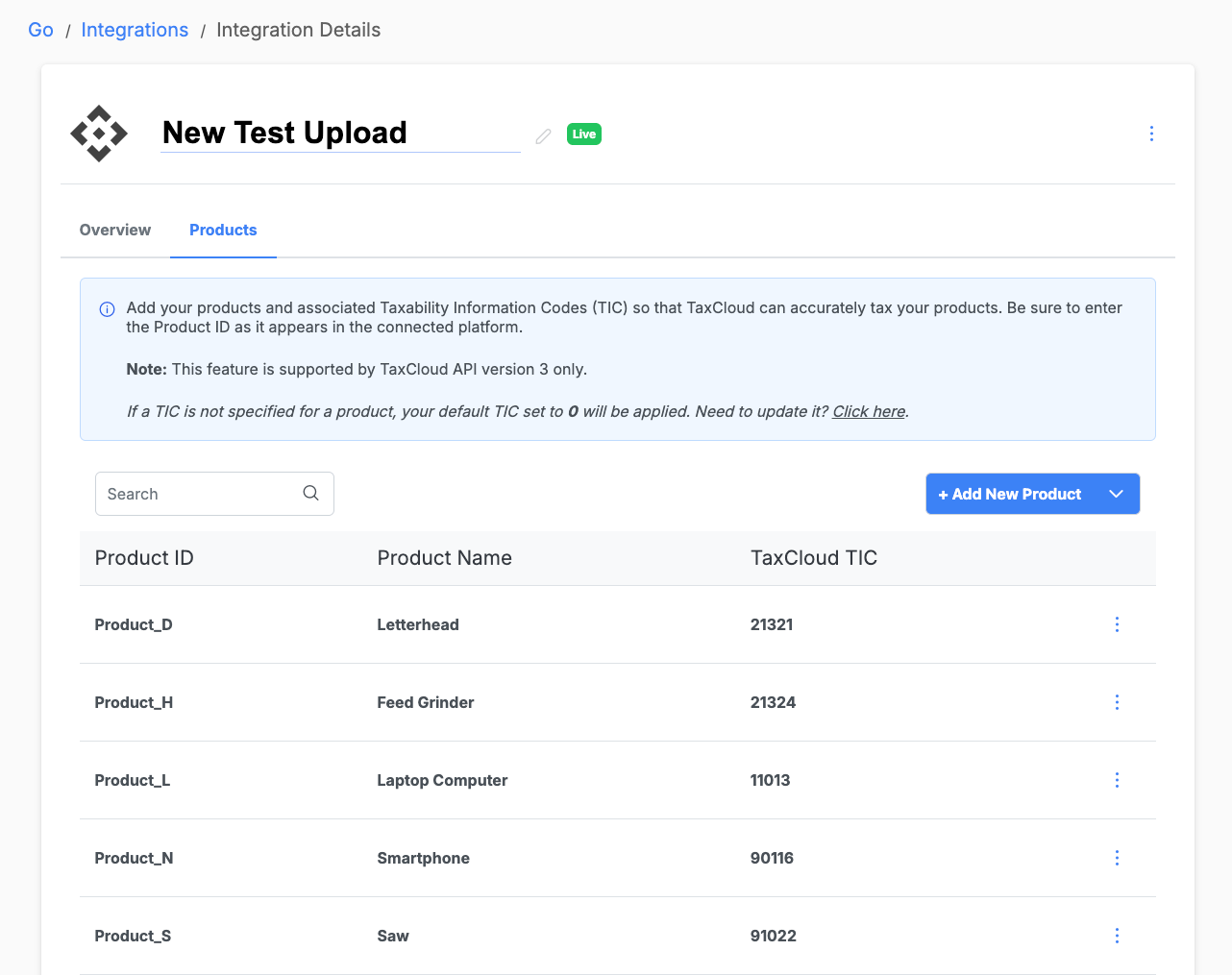Click TIC value 21321

coord(772,624)
